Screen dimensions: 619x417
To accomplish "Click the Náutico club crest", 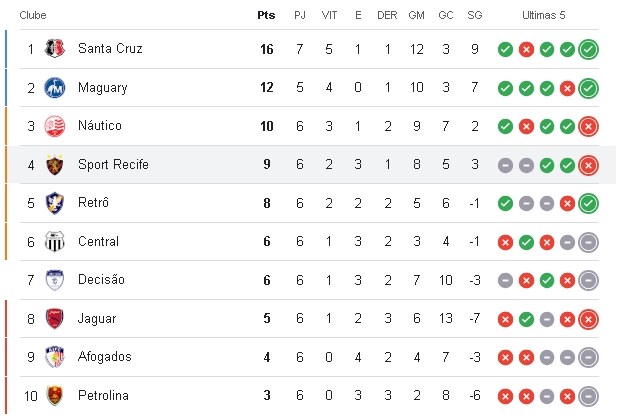I will pyautogui.click(x=54, y=126).
